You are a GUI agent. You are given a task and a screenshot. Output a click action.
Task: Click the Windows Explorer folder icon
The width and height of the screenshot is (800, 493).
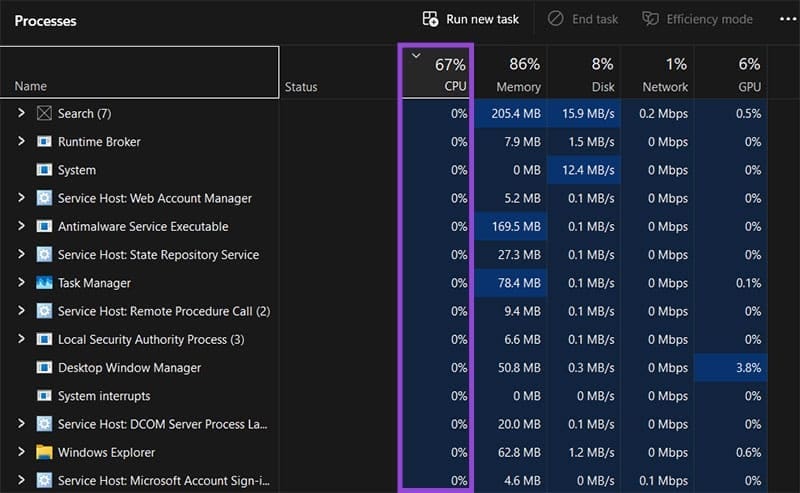(x=44, y=452)
